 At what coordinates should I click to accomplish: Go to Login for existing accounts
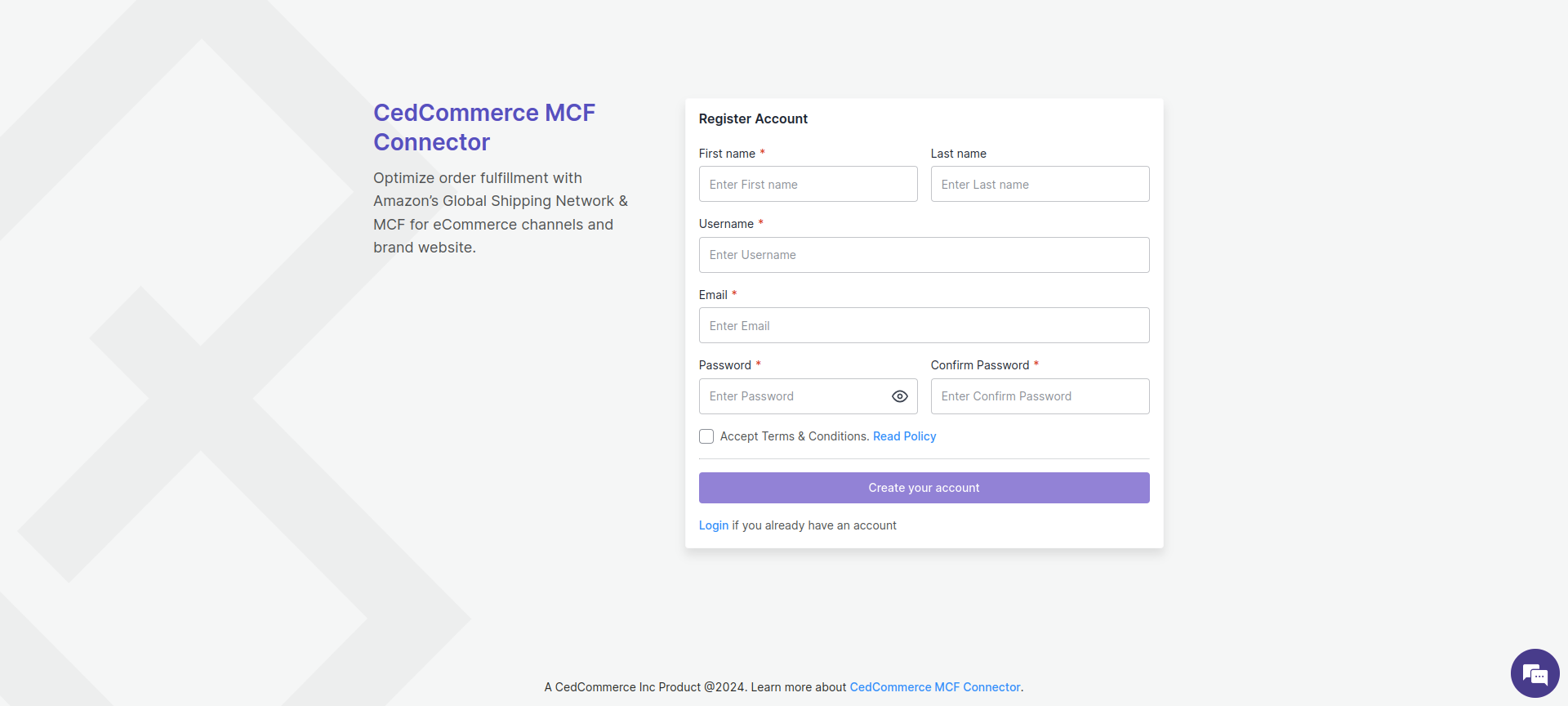(713, 525)
